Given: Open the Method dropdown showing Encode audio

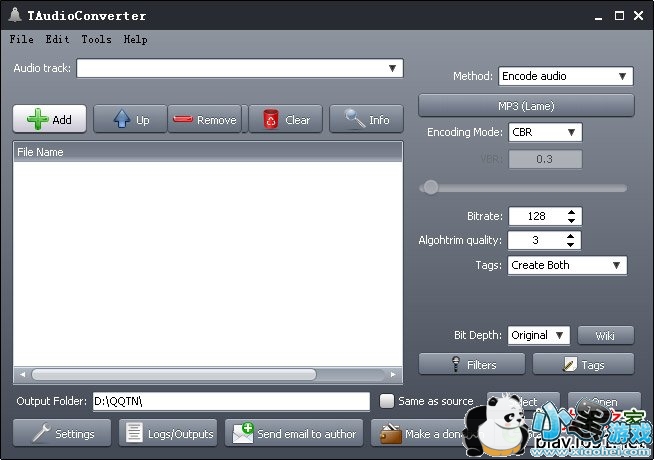Looking at the screenshot, I should pyautogui.click(x=566, y=76).
